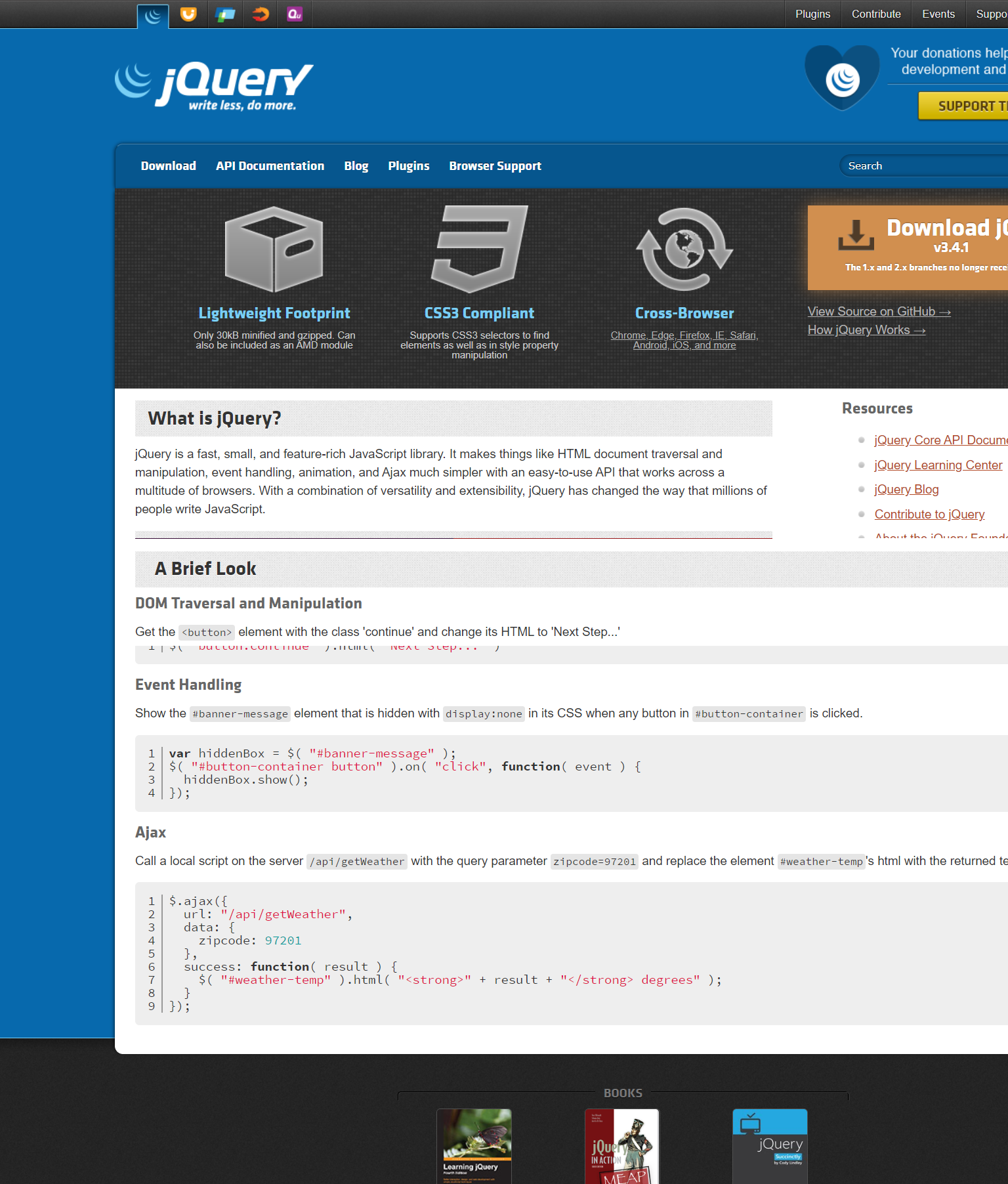Image resolution: width=1008 pixels, height=1184 pixels.
Task: Click the Ajax heading
Action: [150, 832]
